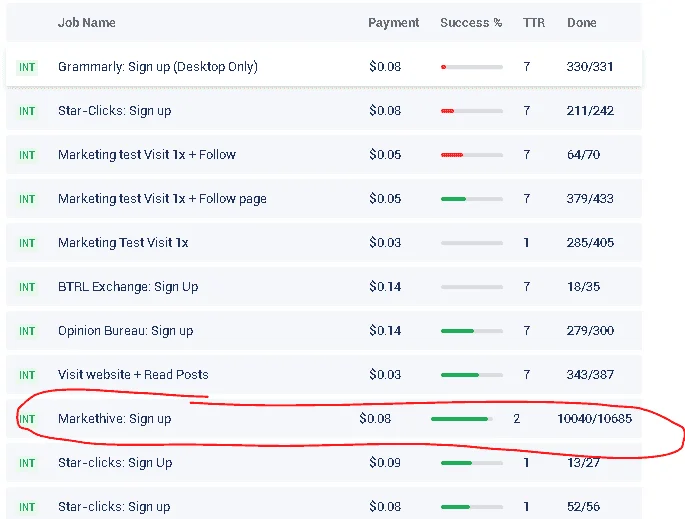Click the INT badge on the BTRL Exchange row

[27, 287]
